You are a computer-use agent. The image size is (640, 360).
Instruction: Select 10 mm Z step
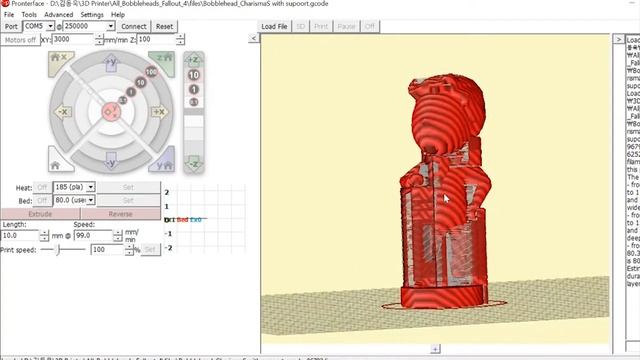click(193, 75)
